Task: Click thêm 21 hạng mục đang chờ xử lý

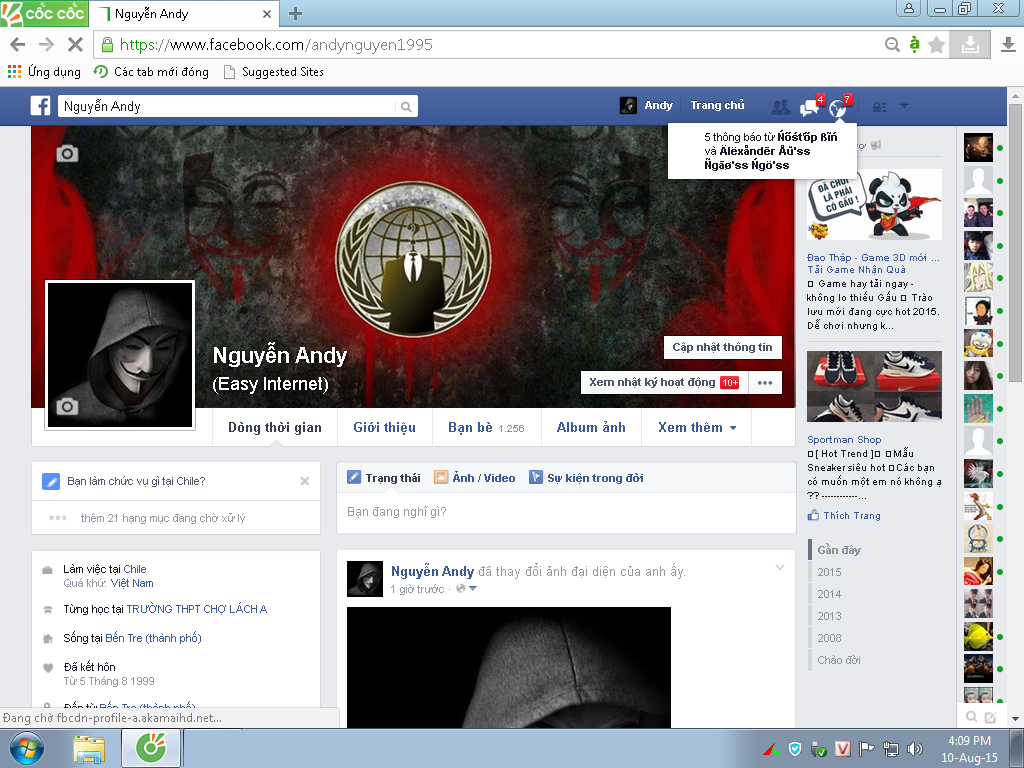Action: point(163,518)
